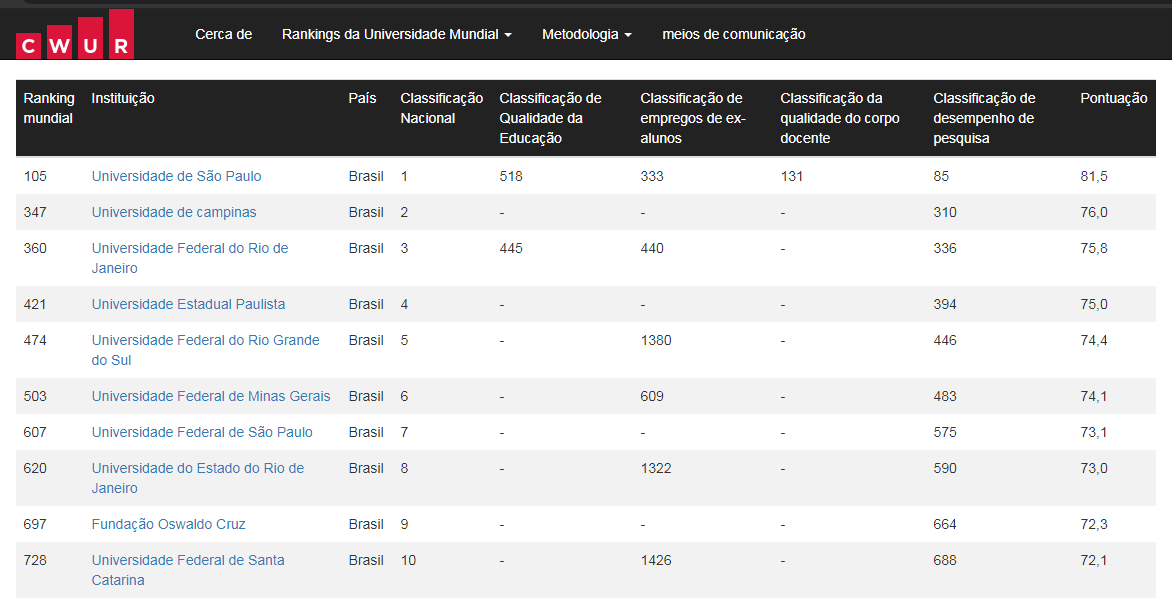
Task: Expand Rankings da Universidade Mundial dropdown
Action: pyautogui.click(x=396, y=34)
